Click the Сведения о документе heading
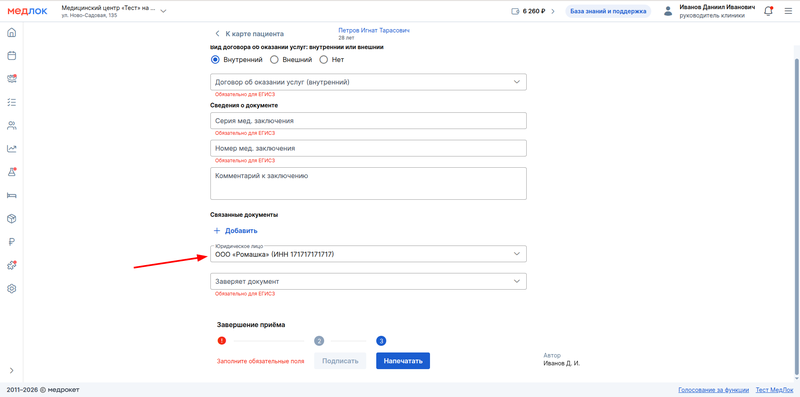This screenshot has height=397, width=800. 244,105
